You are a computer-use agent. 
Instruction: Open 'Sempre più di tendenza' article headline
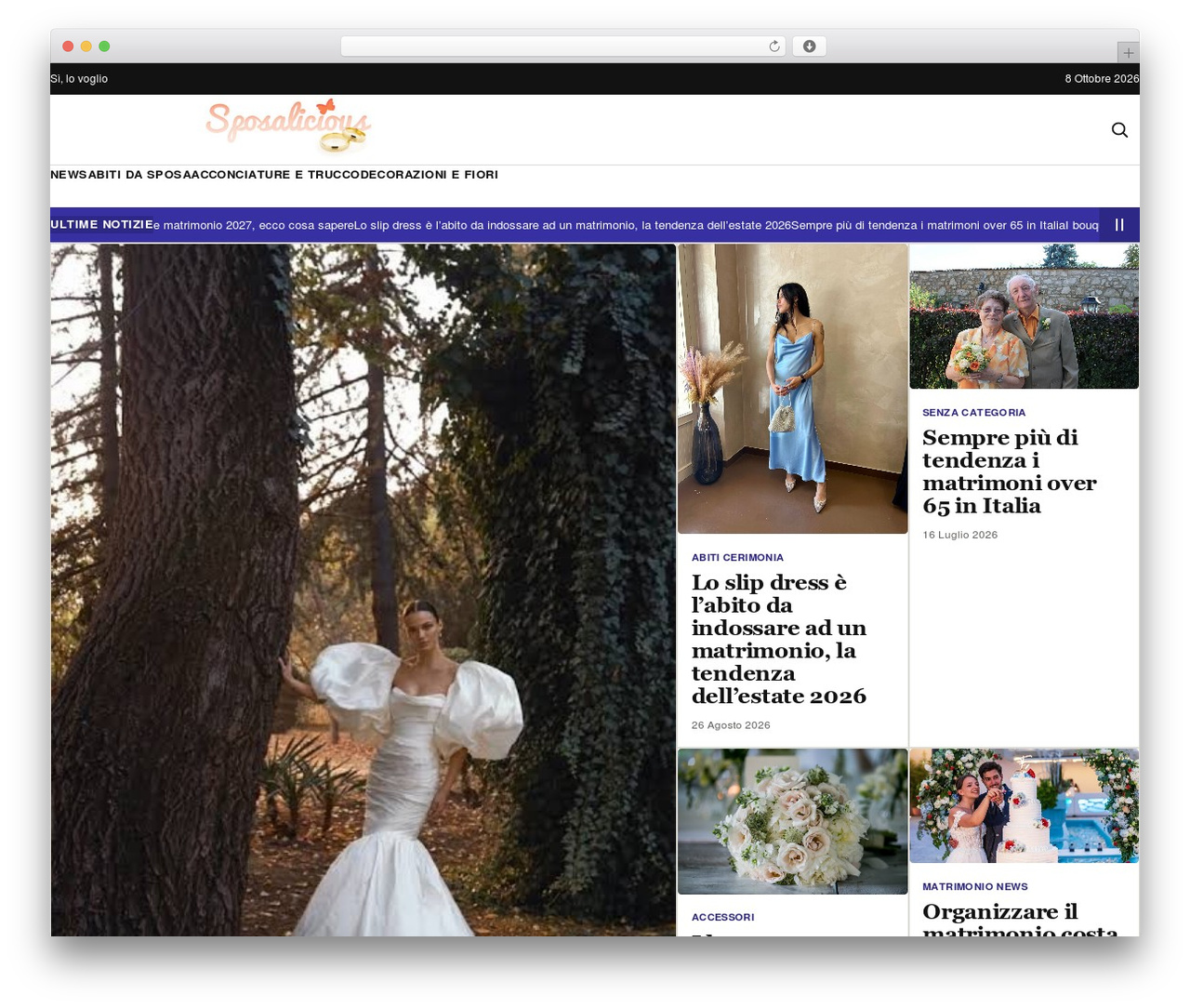1010,471
